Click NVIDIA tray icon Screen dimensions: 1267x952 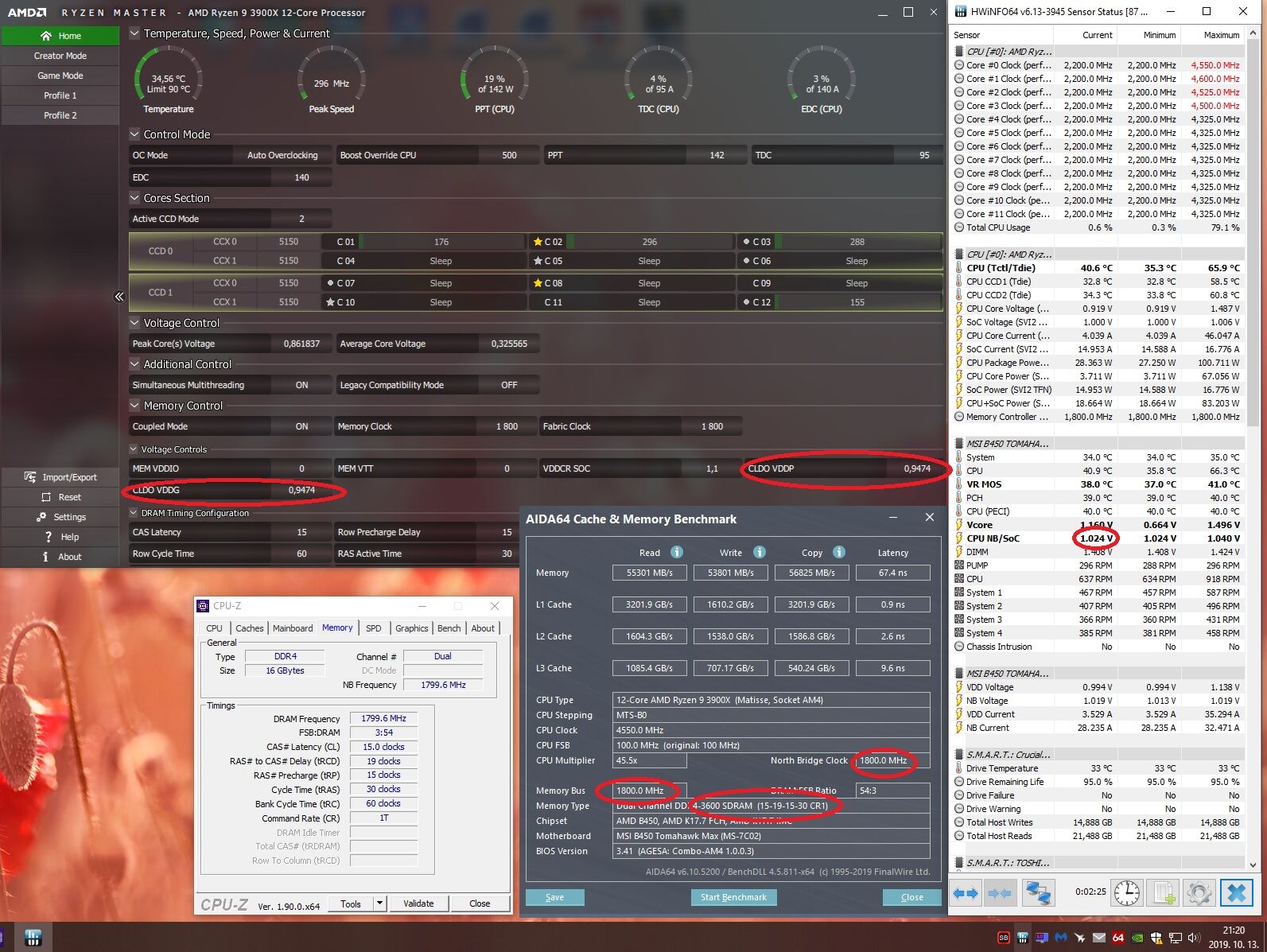(x=1137, y=938)
